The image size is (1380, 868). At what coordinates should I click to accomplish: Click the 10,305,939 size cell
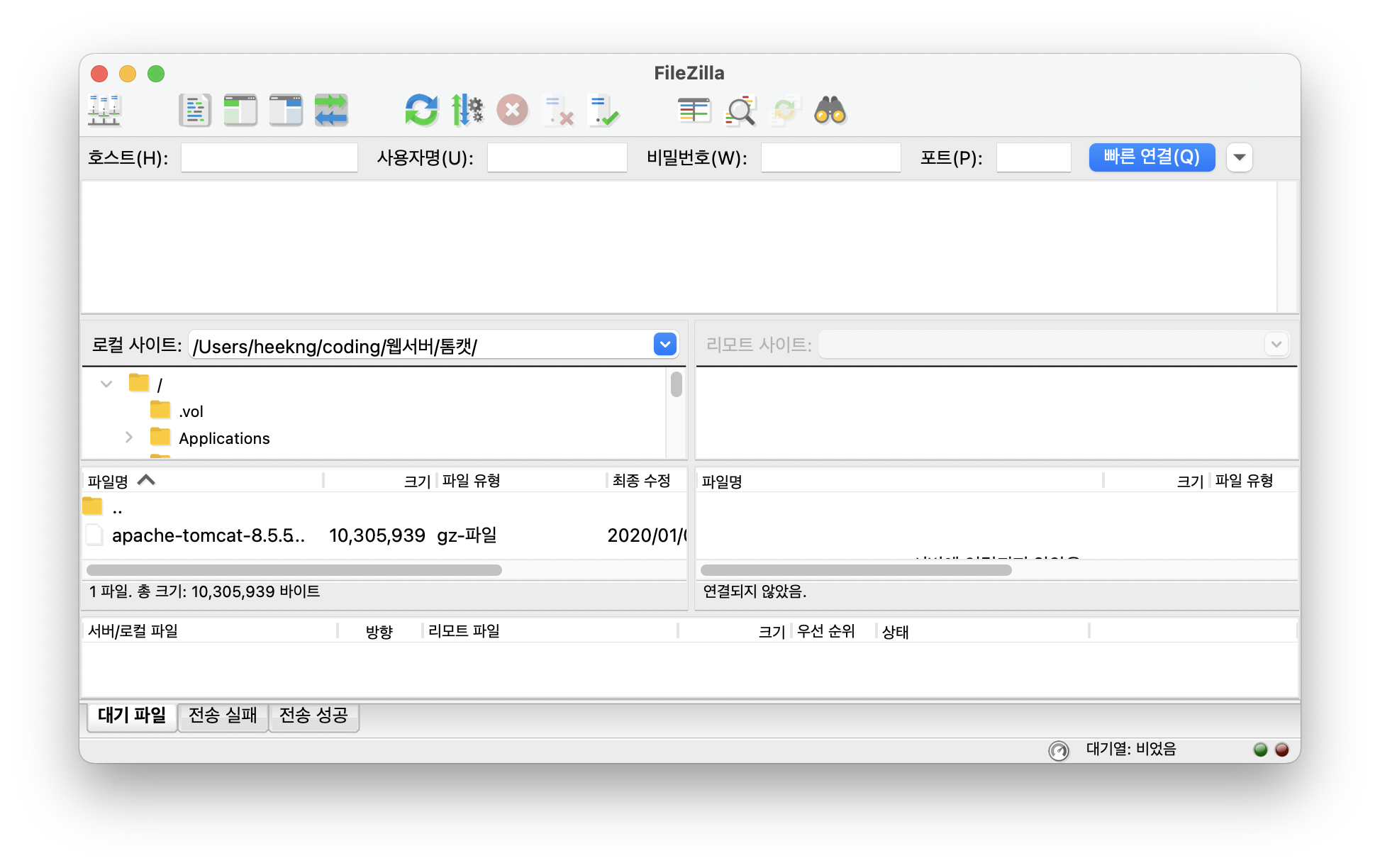pyautogui.click(x=377, y=535)
